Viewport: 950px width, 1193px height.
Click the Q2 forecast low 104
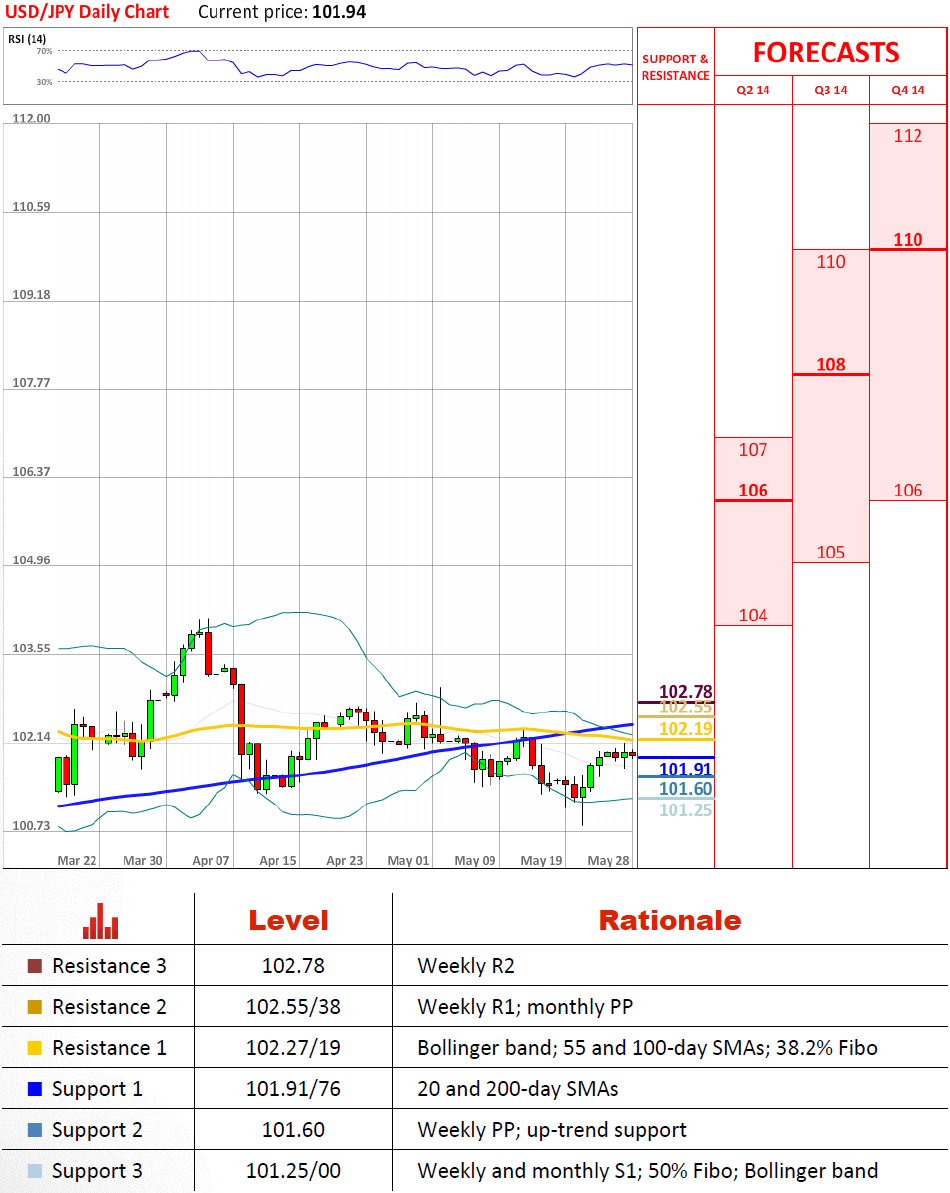click(x=753, y=615)
